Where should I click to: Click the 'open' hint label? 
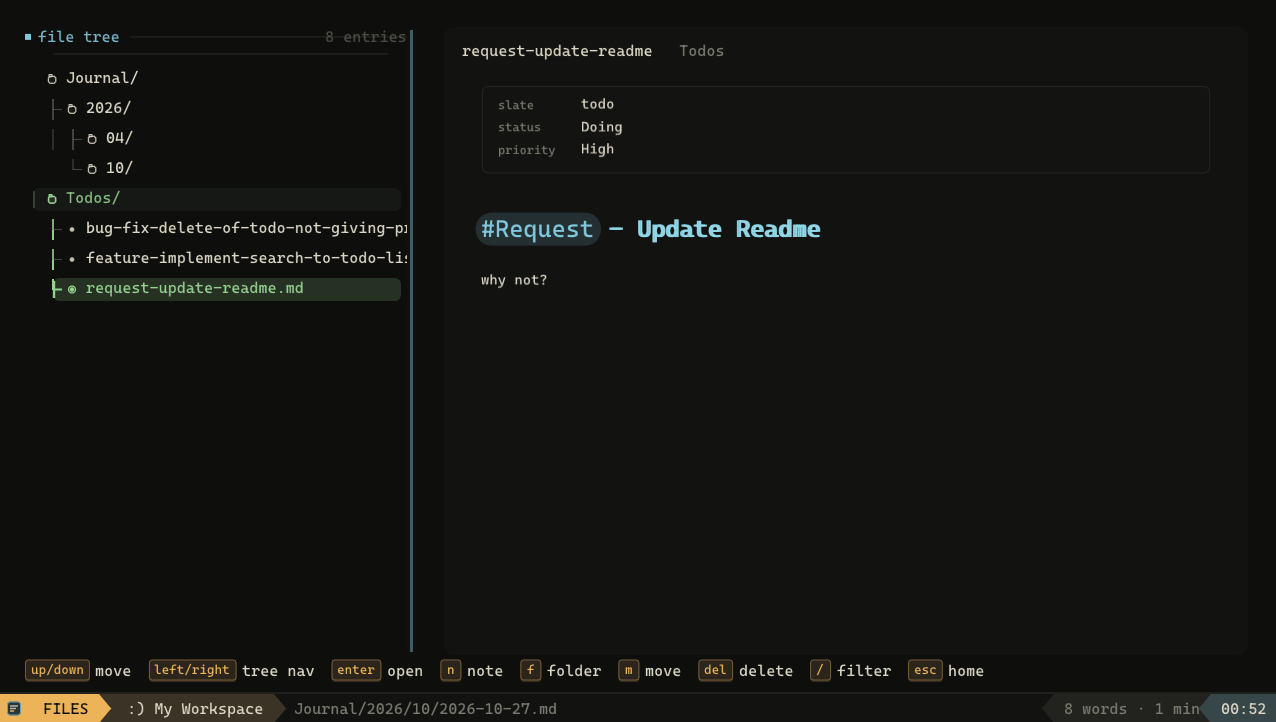click(405, 671)
